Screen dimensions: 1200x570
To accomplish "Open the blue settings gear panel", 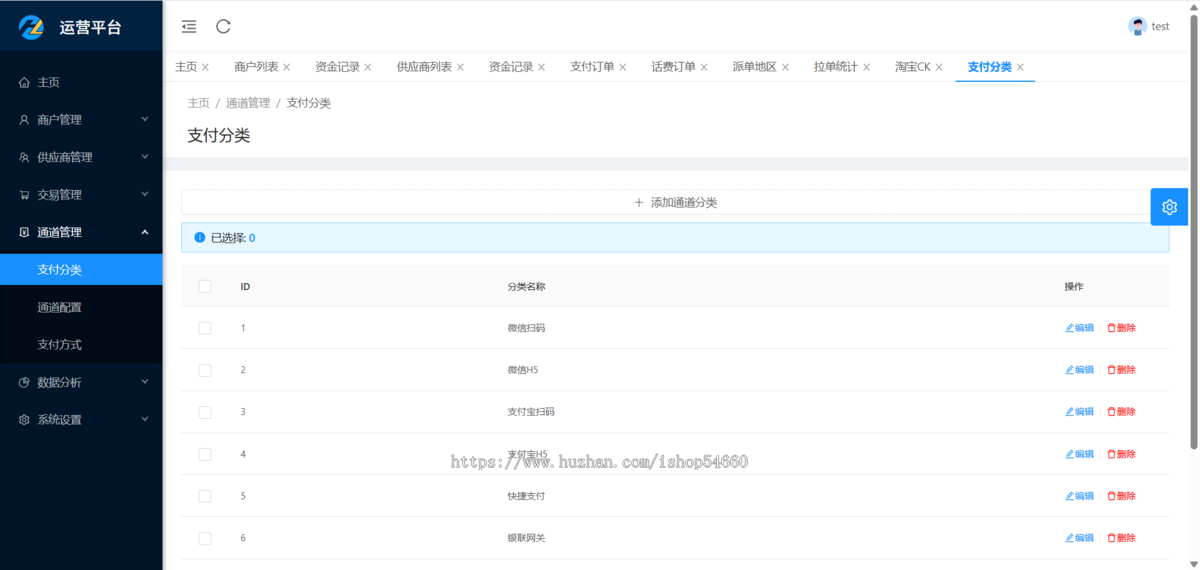I will [1169, 207].
